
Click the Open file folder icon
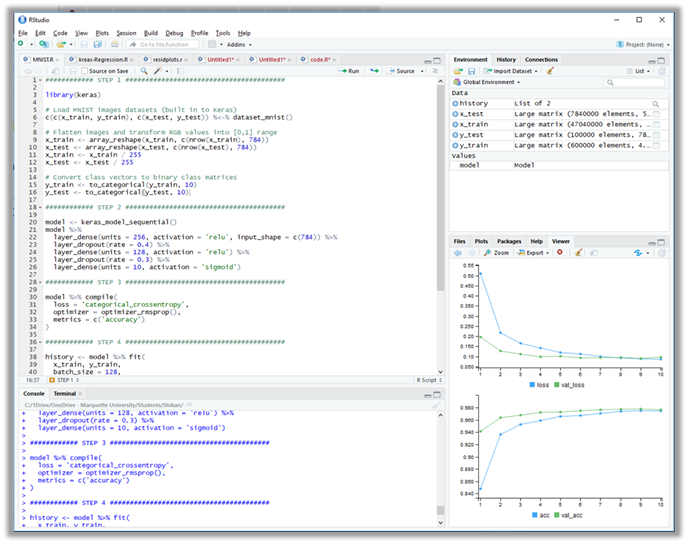tap(60, 44)
